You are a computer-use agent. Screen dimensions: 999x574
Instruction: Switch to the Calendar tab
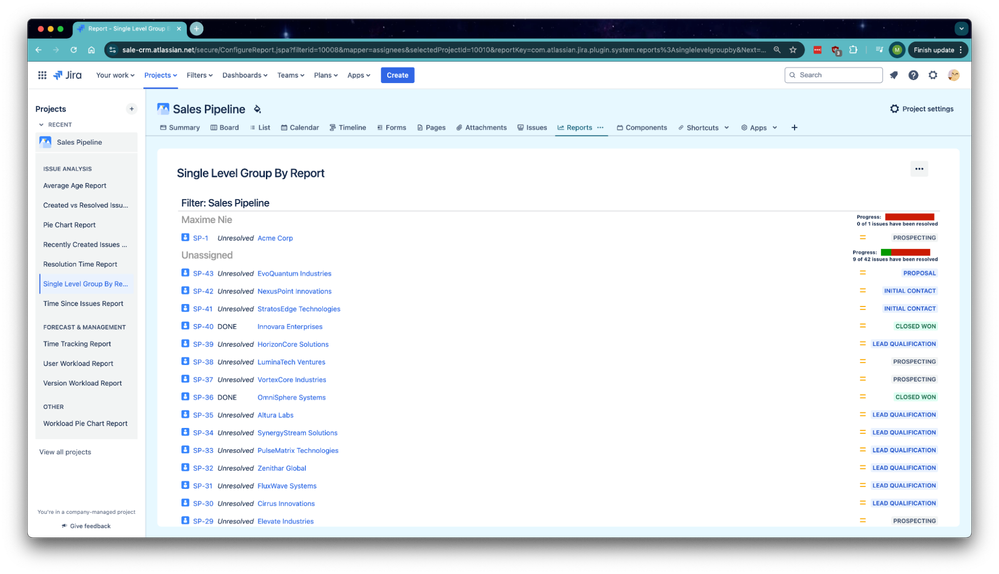(299, 127)
